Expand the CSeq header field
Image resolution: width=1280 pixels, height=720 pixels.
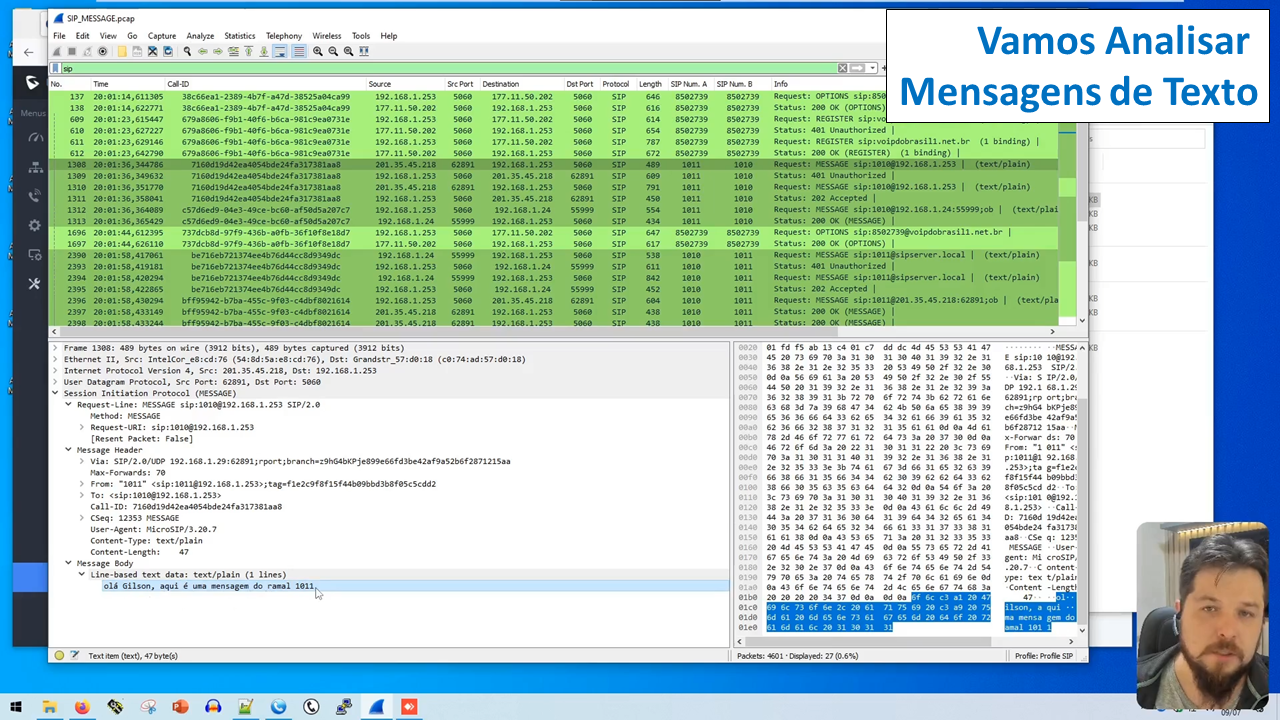82,518
